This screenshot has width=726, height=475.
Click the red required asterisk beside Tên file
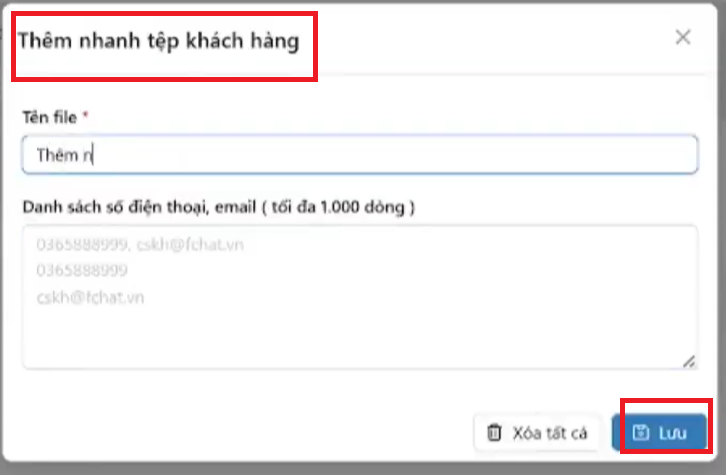(x=85, y=117)
